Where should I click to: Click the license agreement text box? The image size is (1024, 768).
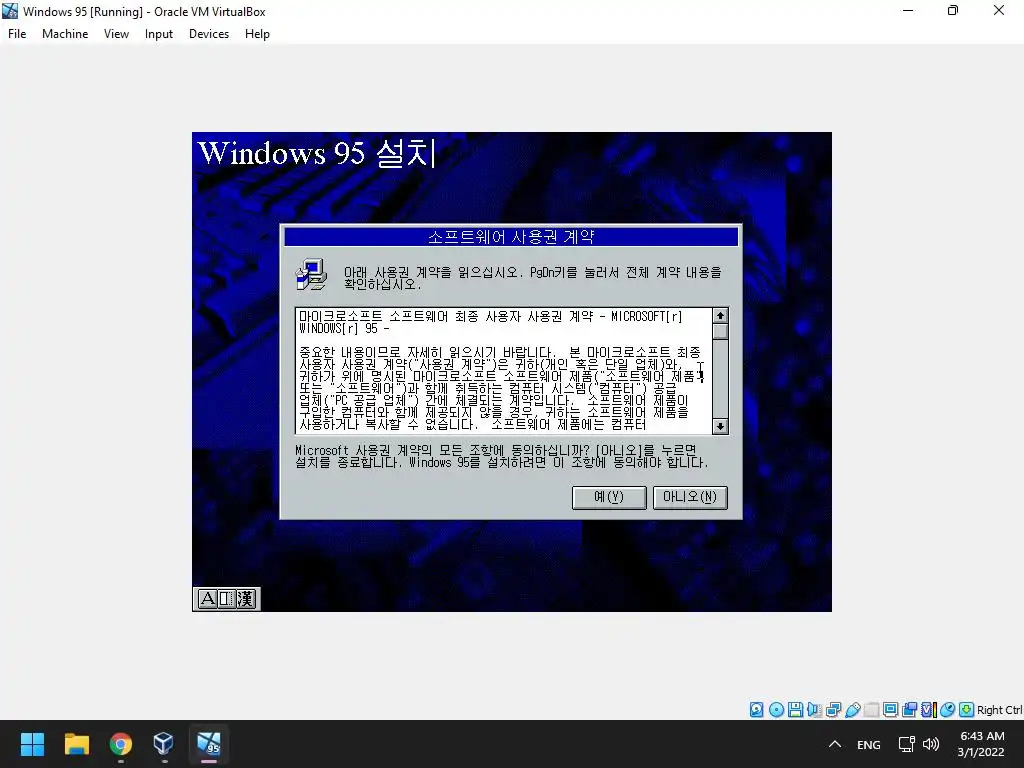pos(504,370)
